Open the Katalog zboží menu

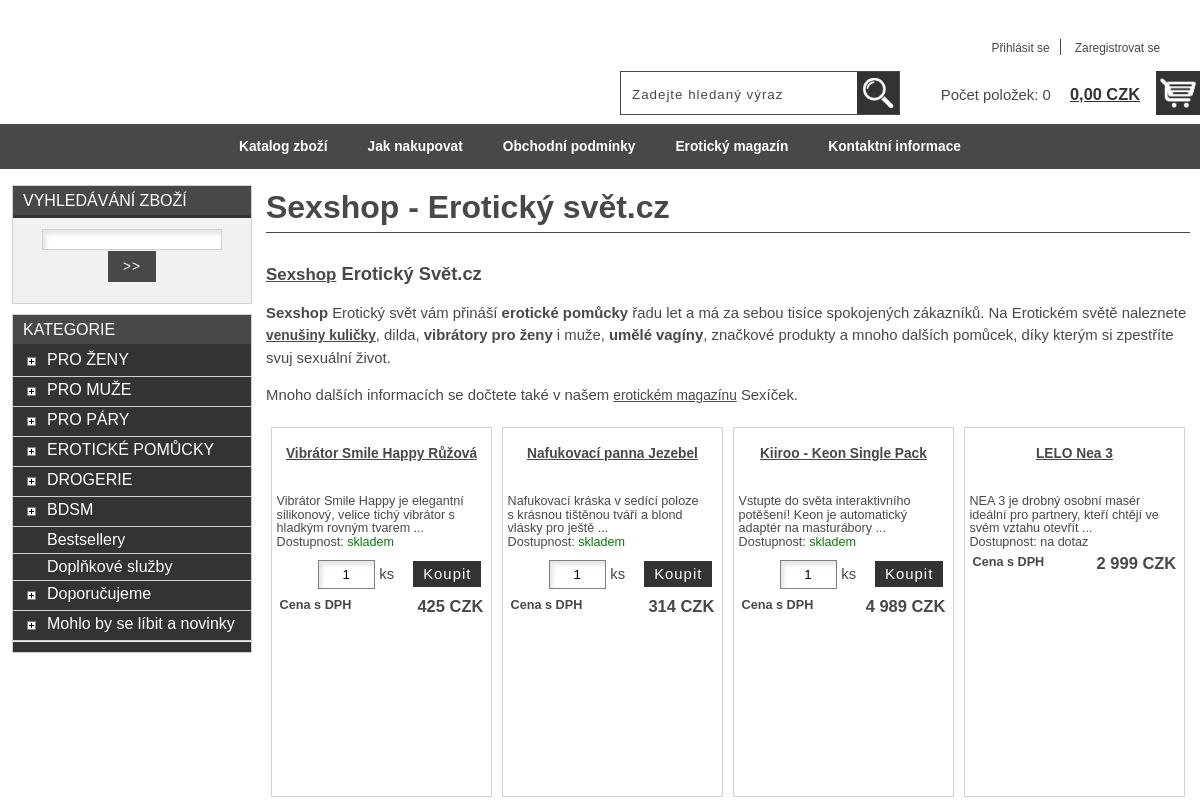click(283, 146)
